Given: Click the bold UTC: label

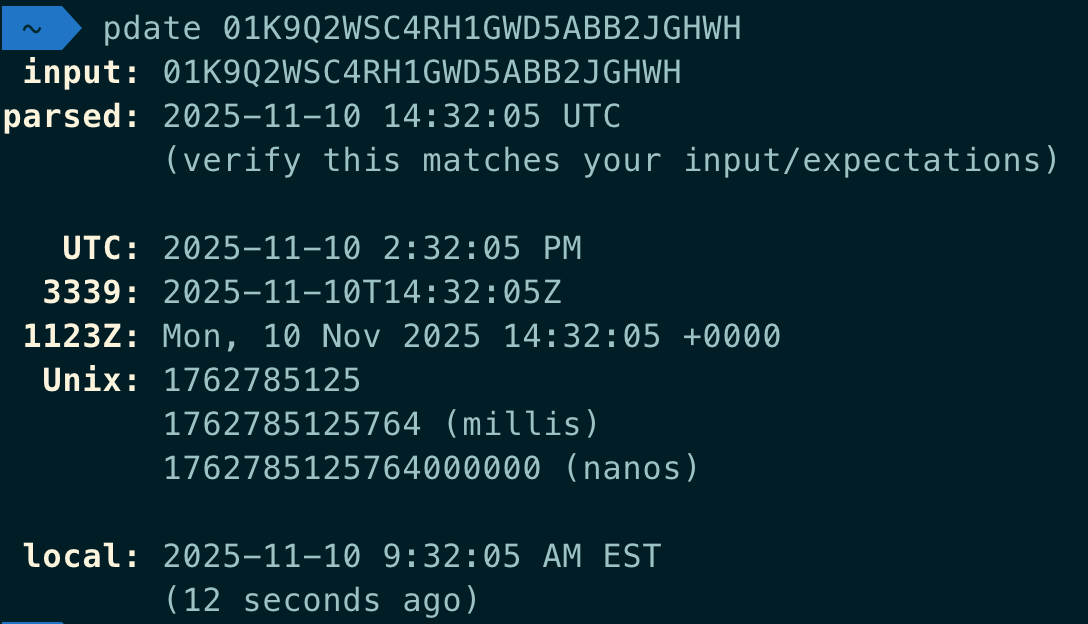Looking at the screenshot, I should [102, 248].
